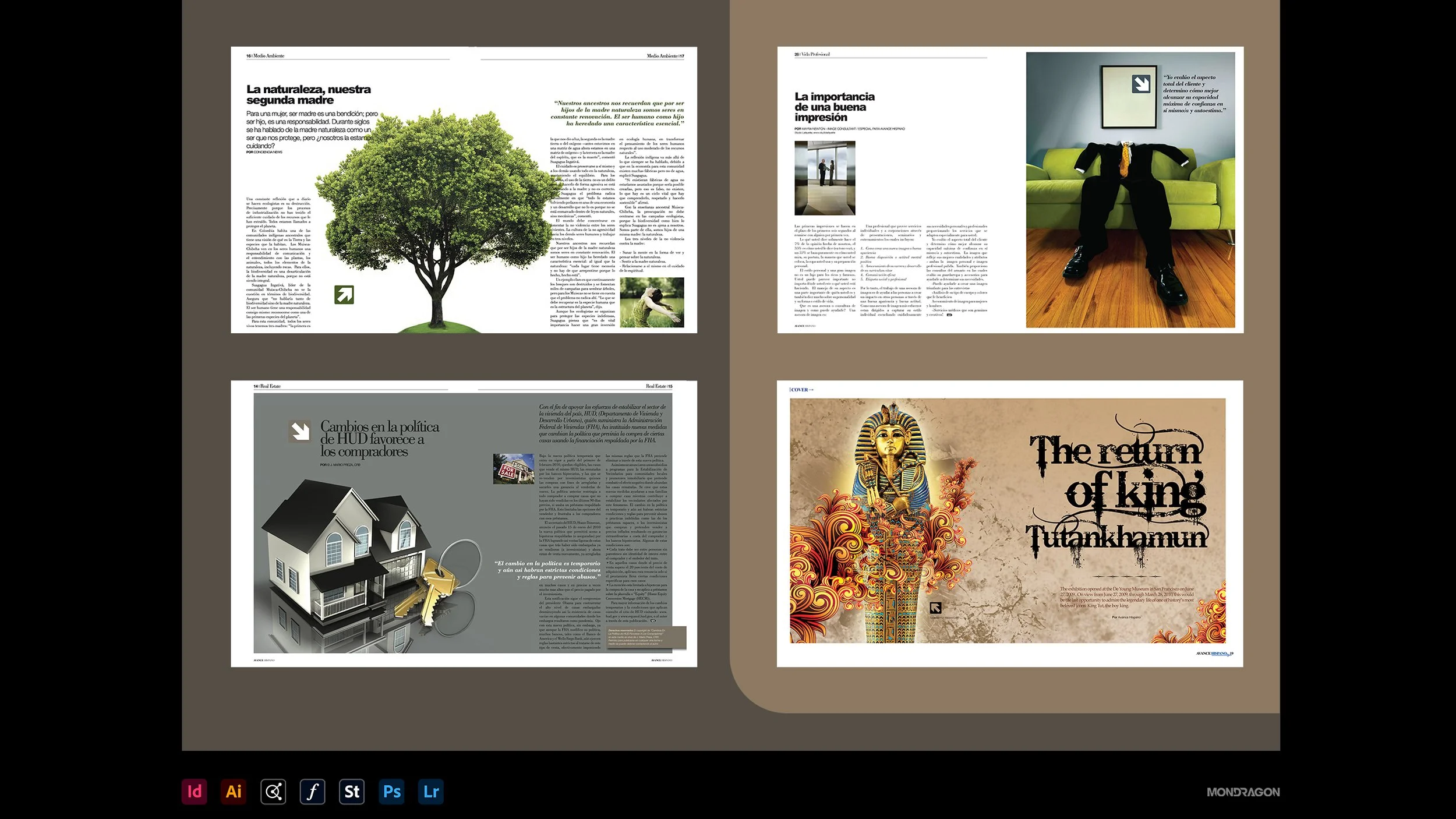Viewport: 1456px width, 819px height.
Task: Select the business handshake photo
Action: 825,178
